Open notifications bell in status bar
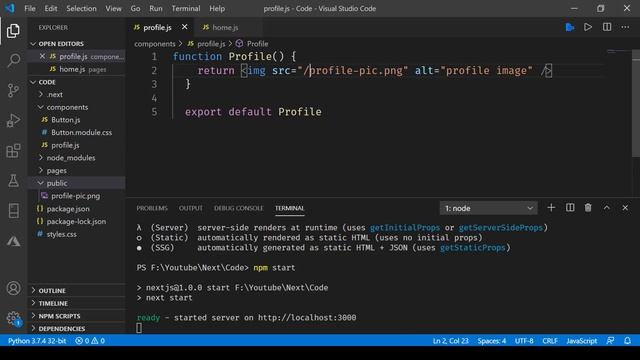640x360 pixels. tap(627, 340)
